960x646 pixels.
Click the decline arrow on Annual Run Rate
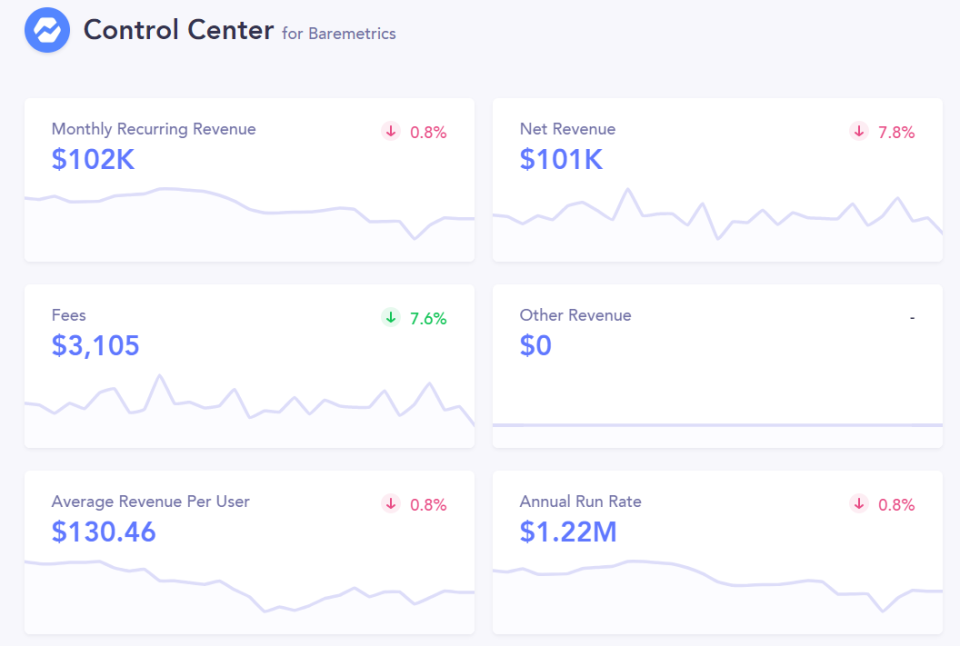858,504
